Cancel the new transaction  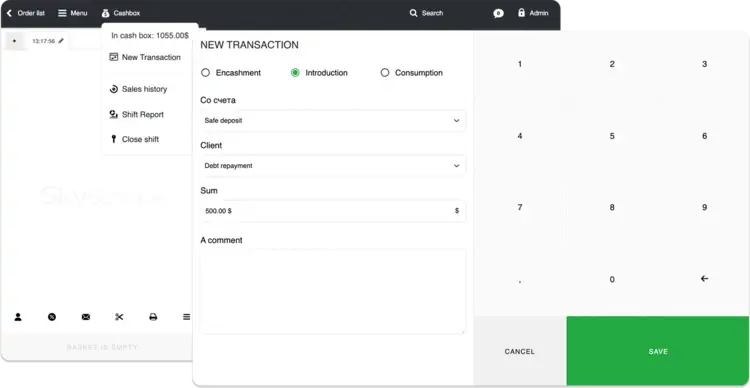coord(520,351)
